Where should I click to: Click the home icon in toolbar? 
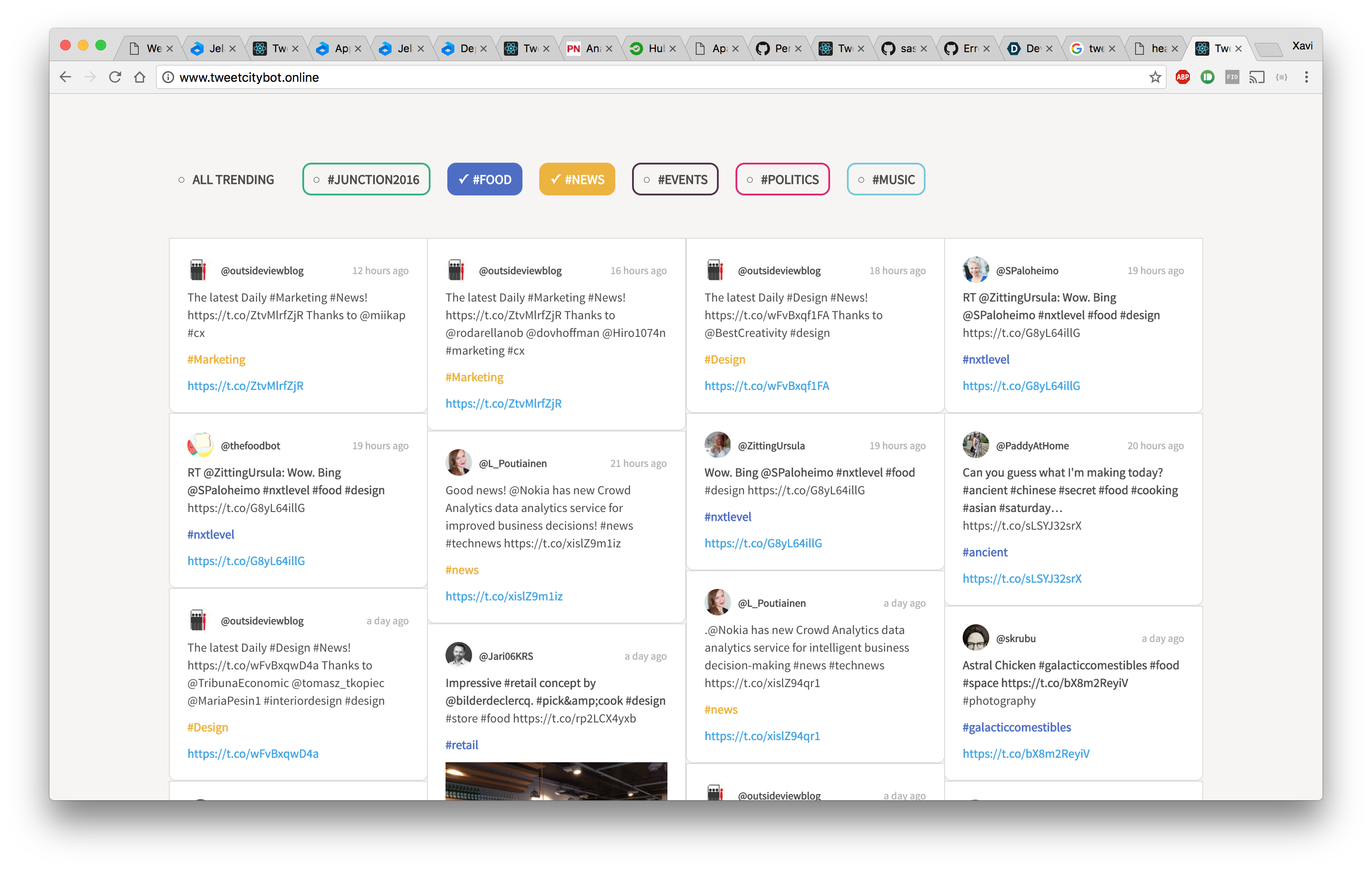(x=140, y=77)
